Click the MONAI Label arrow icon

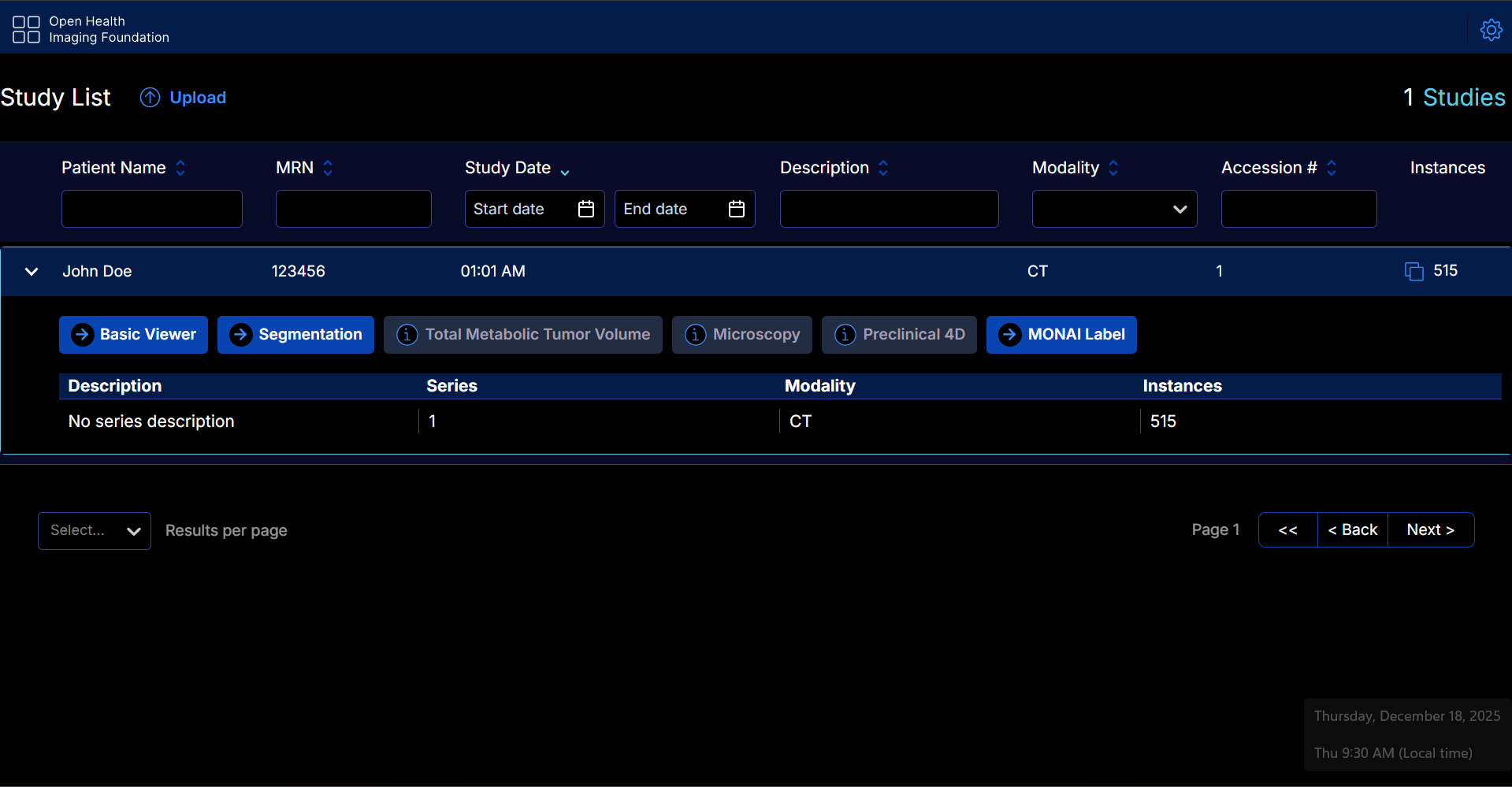(x=1009, y=335)
